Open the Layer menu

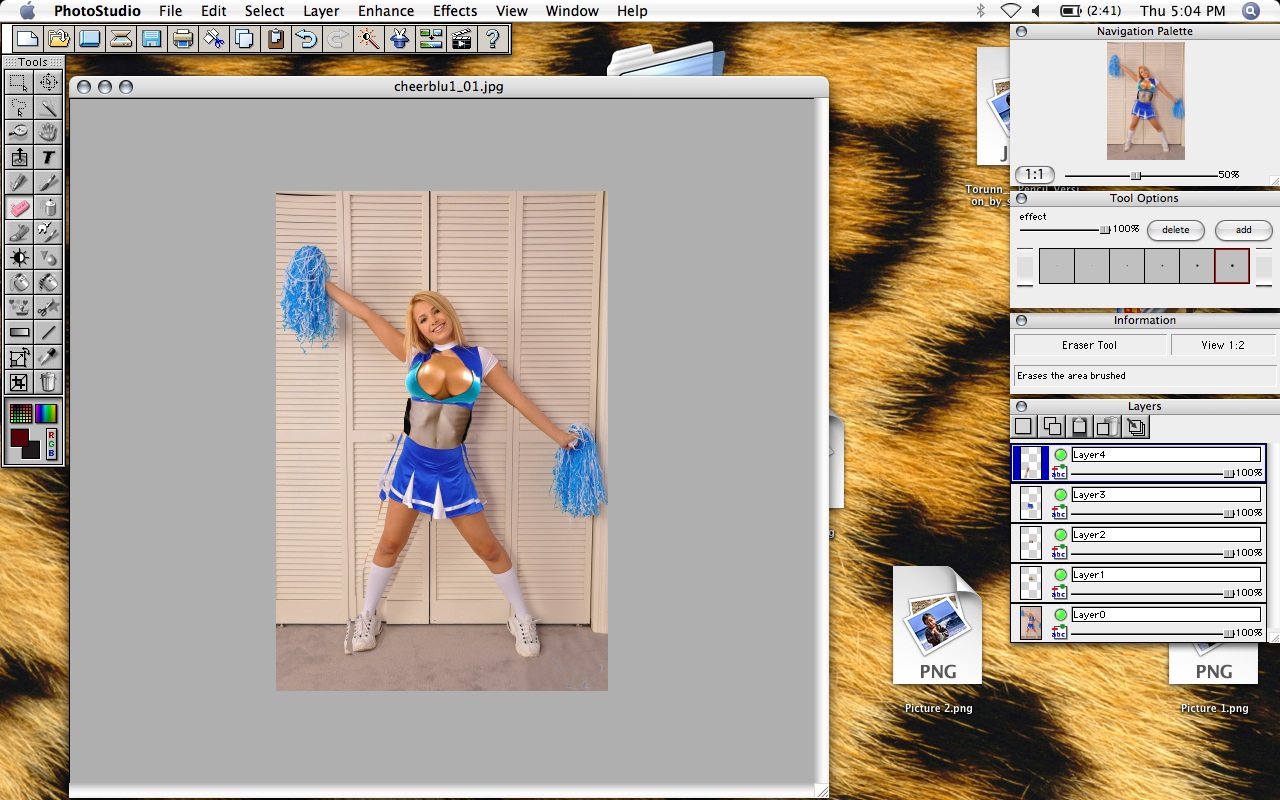[x=321, y=11]
